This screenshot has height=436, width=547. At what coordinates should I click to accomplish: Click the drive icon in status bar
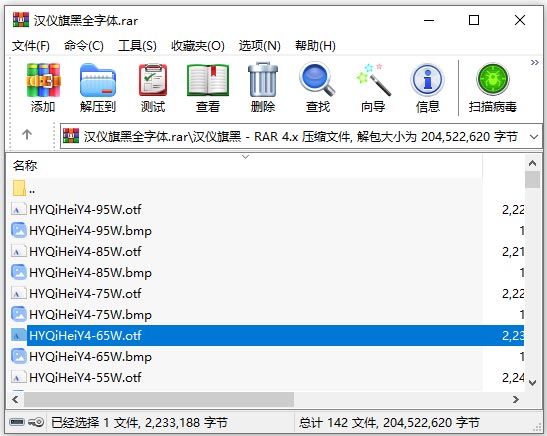coord(16,422)
